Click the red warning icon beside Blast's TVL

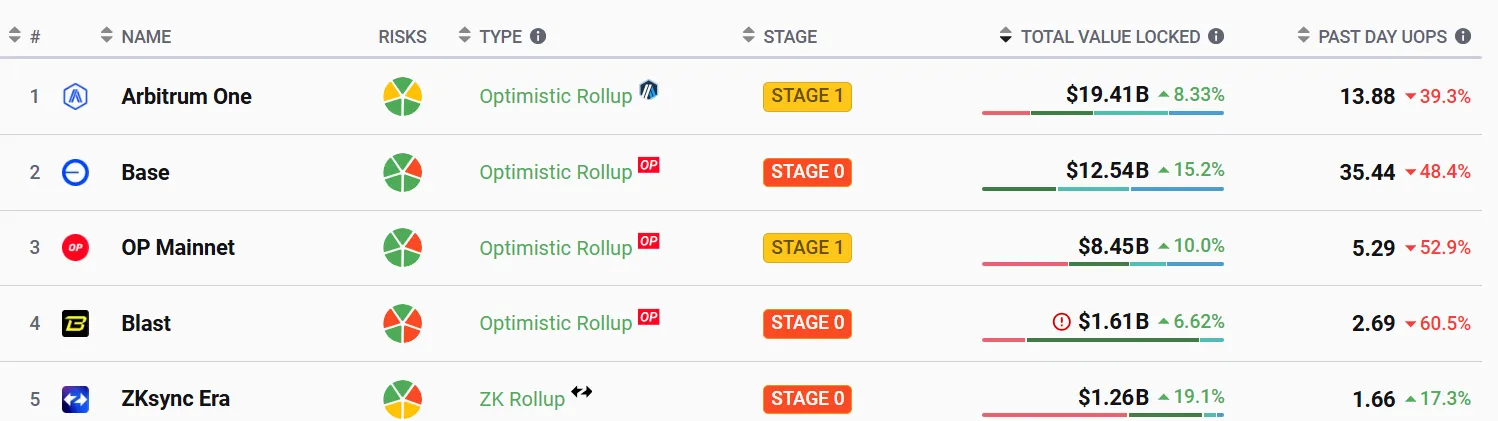(x=1062, y=322)
